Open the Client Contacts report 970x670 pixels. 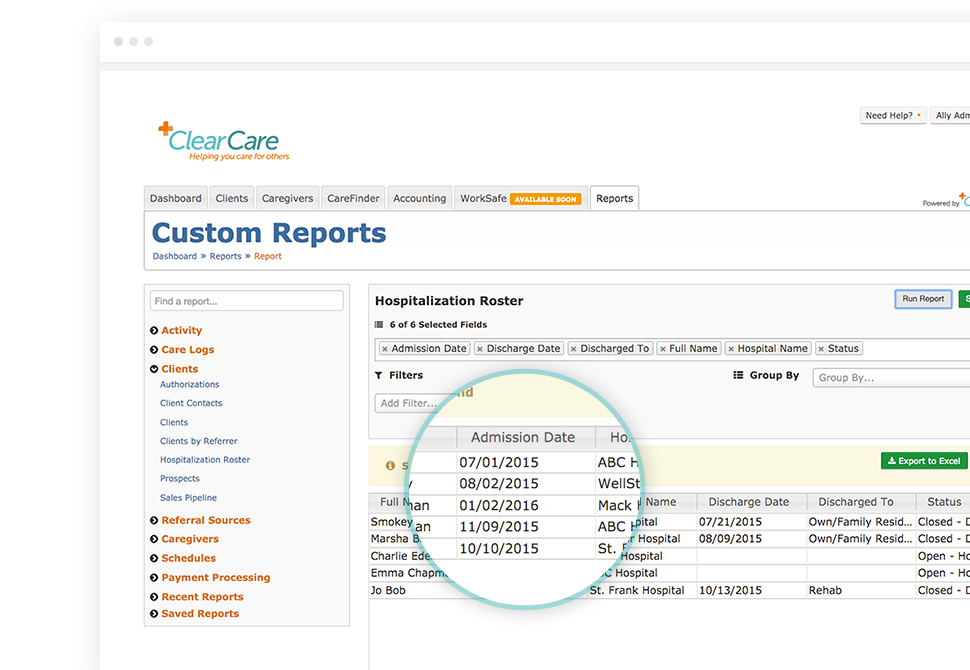(191, 403)
